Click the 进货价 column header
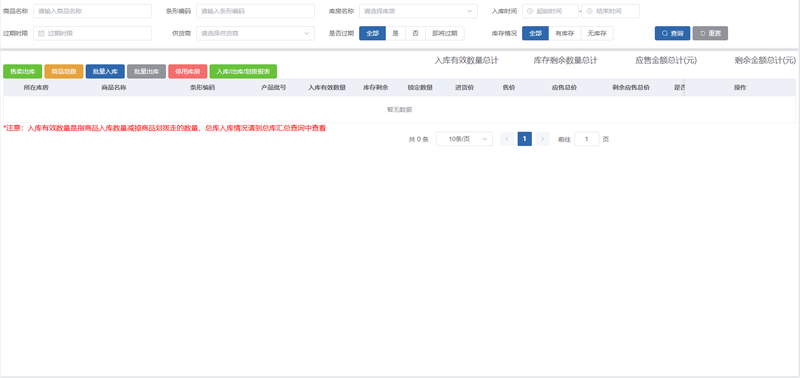 coord(464,88)
